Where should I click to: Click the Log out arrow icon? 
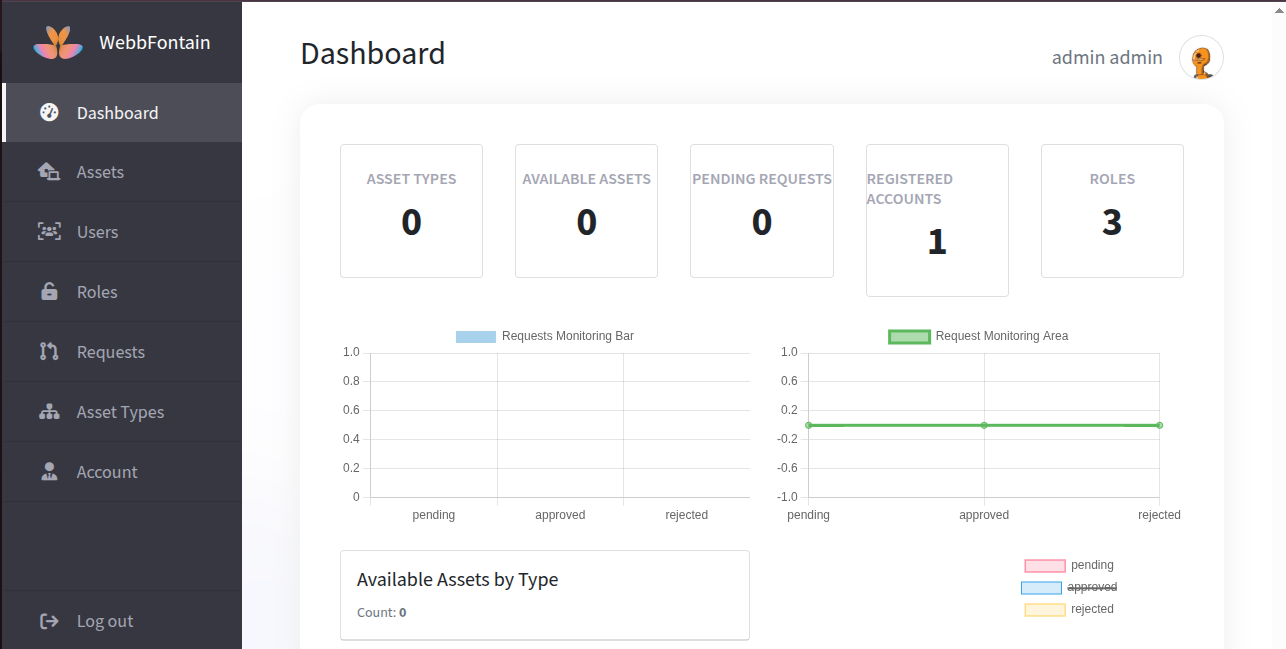click(x=49, y=621)
